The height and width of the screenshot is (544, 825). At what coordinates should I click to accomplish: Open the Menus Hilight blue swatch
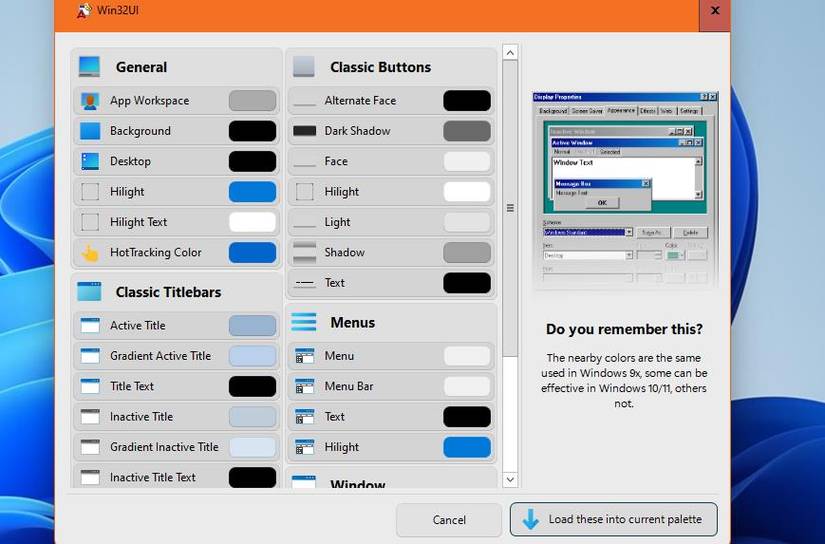coord(467,447)
